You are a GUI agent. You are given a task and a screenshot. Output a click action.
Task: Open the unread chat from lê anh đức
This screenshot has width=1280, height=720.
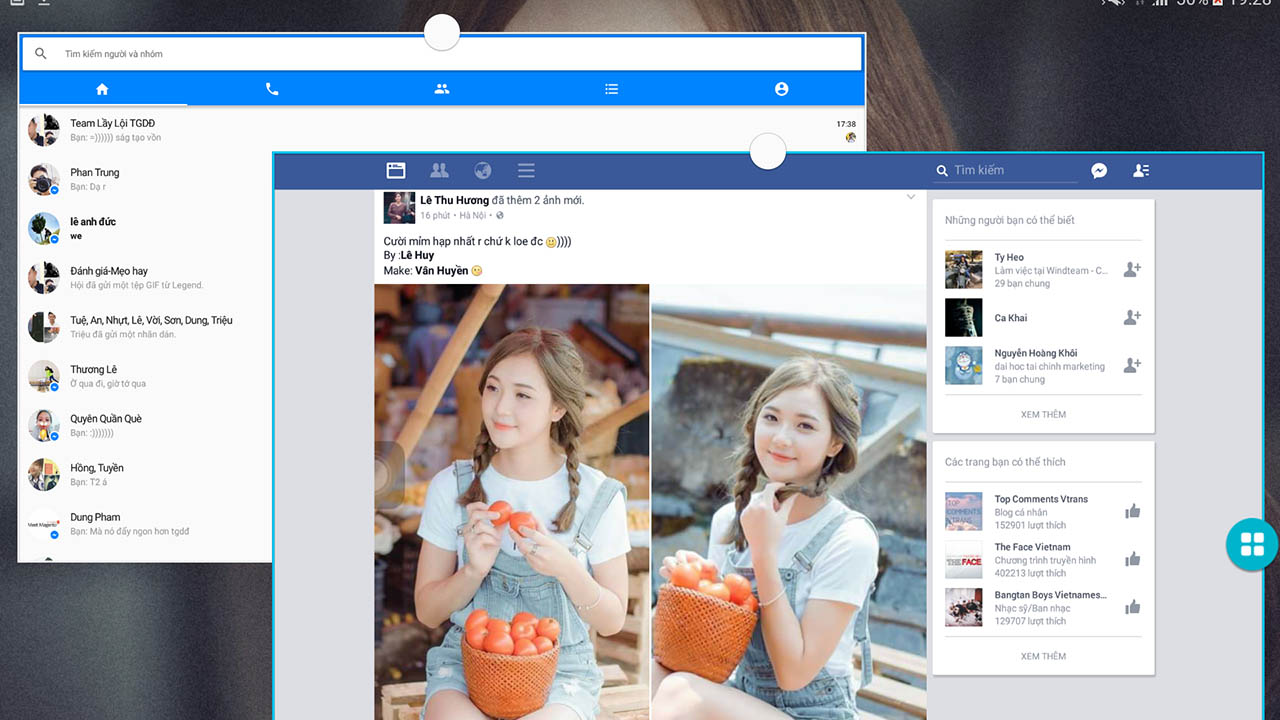pyautogui.click(x=147, y=228)
